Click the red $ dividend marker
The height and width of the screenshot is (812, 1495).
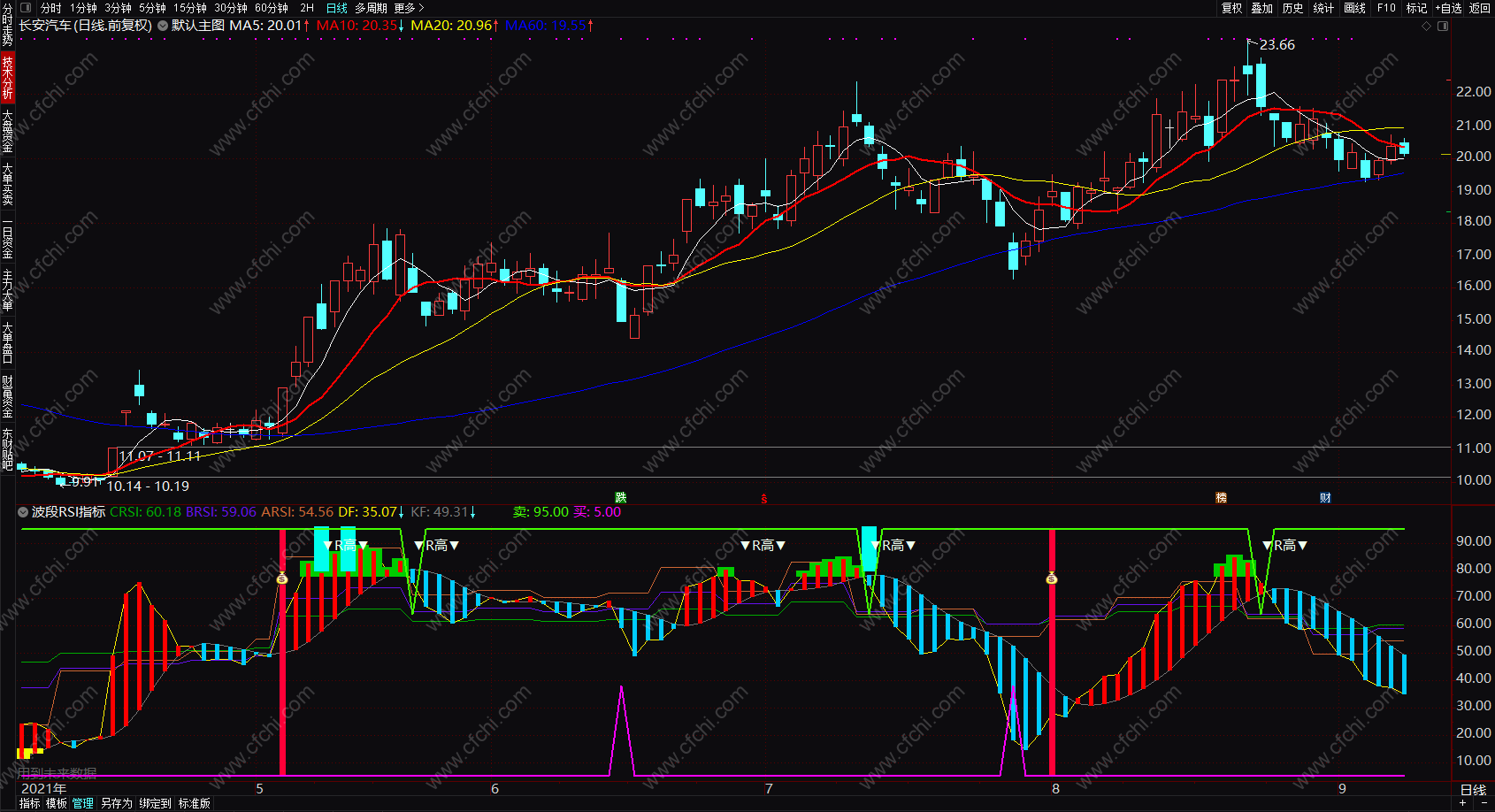764,499
